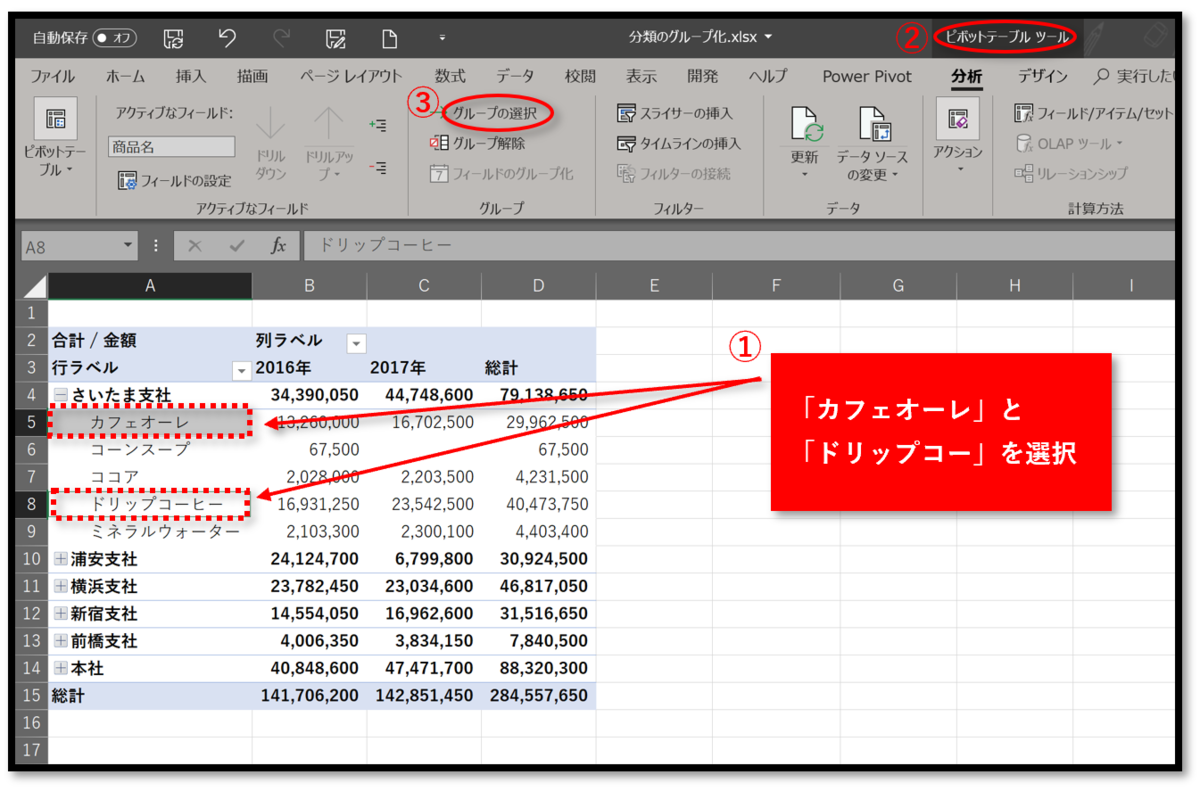
Task: Click the formula bar cancel (×) button
Action: pos(195,246)
